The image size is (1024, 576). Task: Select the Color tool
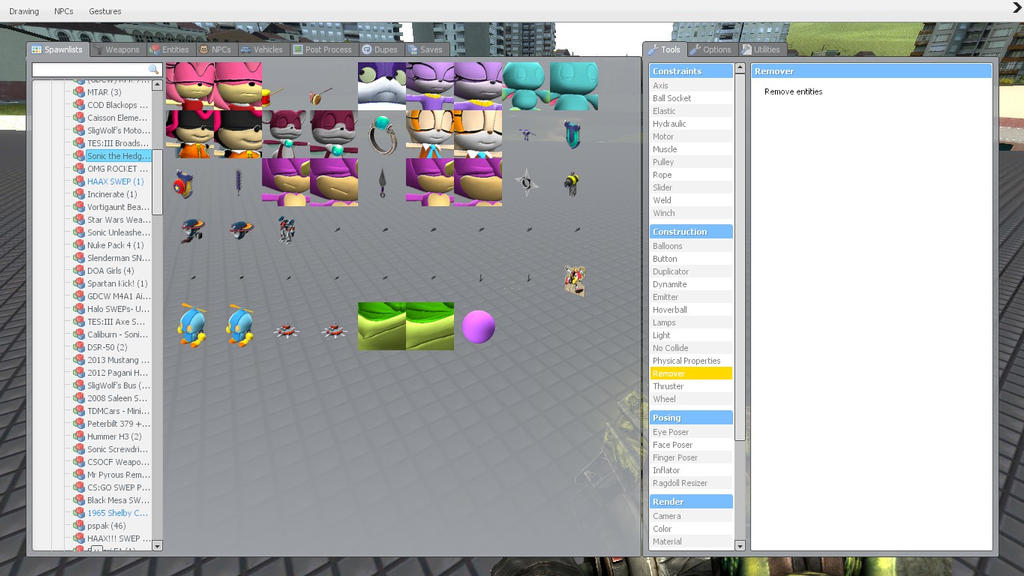pyautogui.click(x=691, y=529)
